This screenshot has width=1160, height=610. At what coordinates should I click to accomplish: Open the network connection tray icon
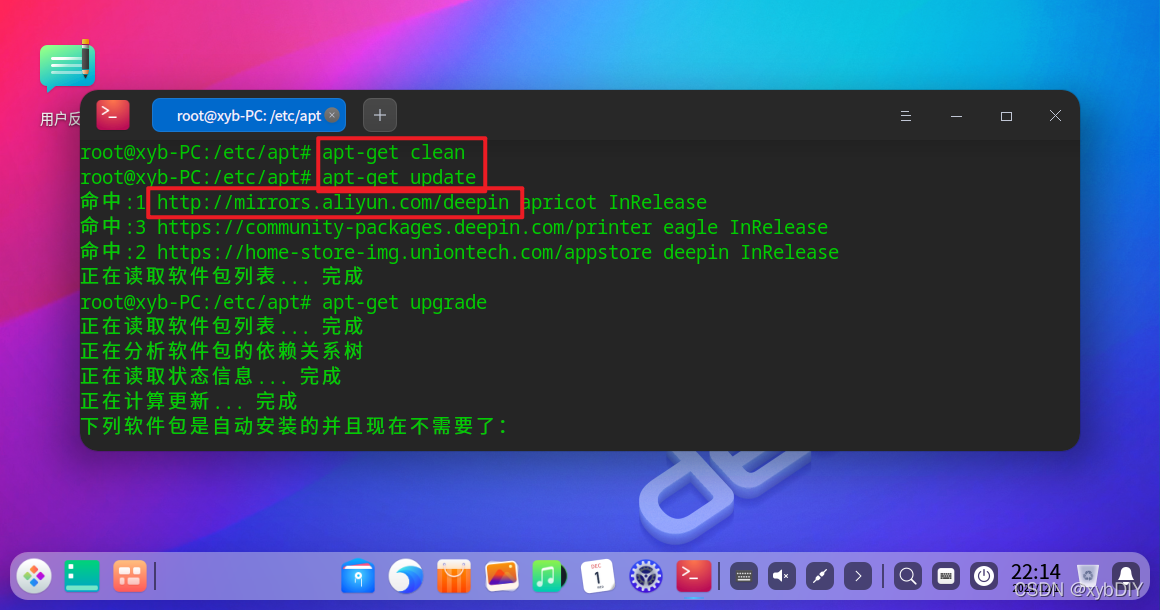pyautogui.click(x=820, y=576)
